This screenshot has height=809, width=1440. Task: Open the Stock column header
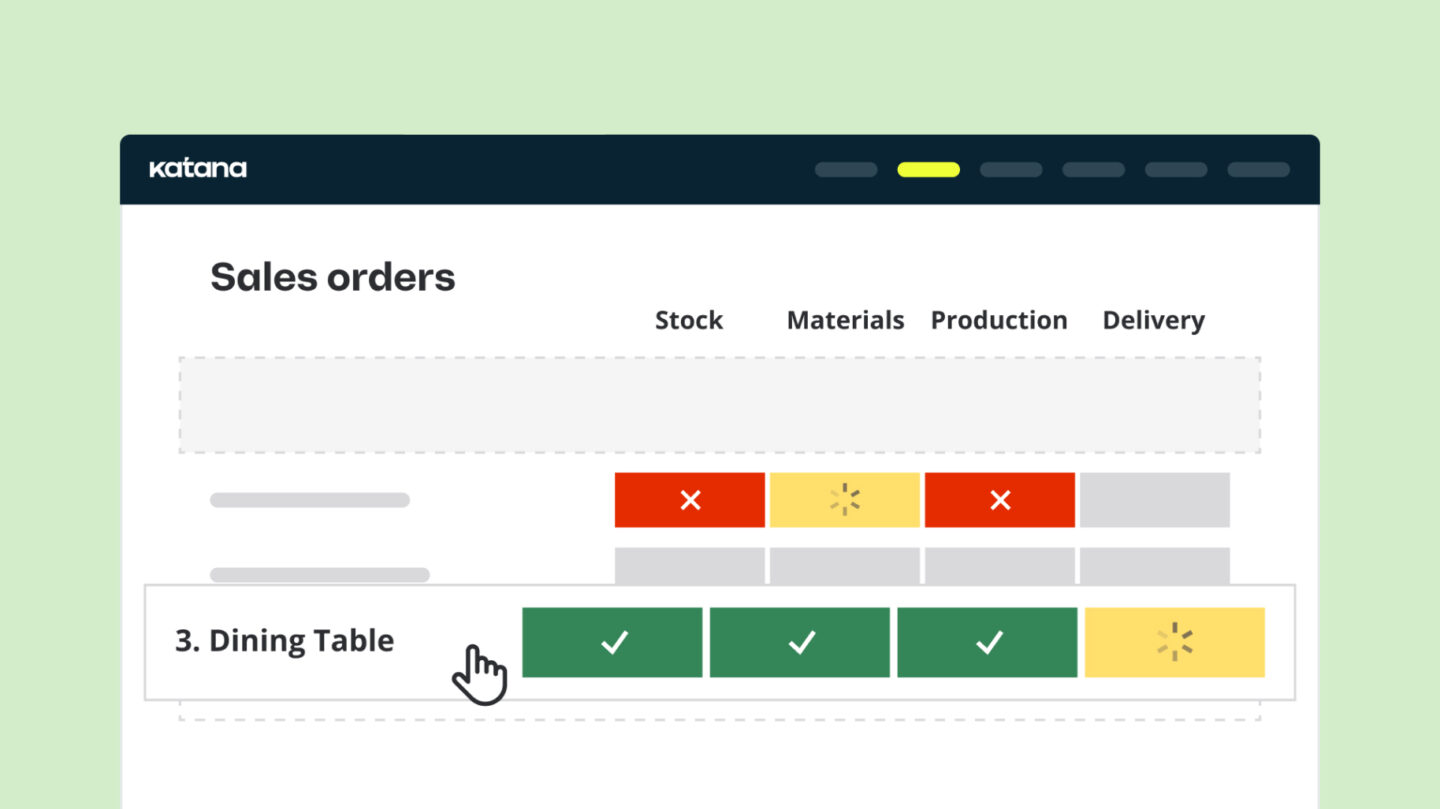pos(688,320)
